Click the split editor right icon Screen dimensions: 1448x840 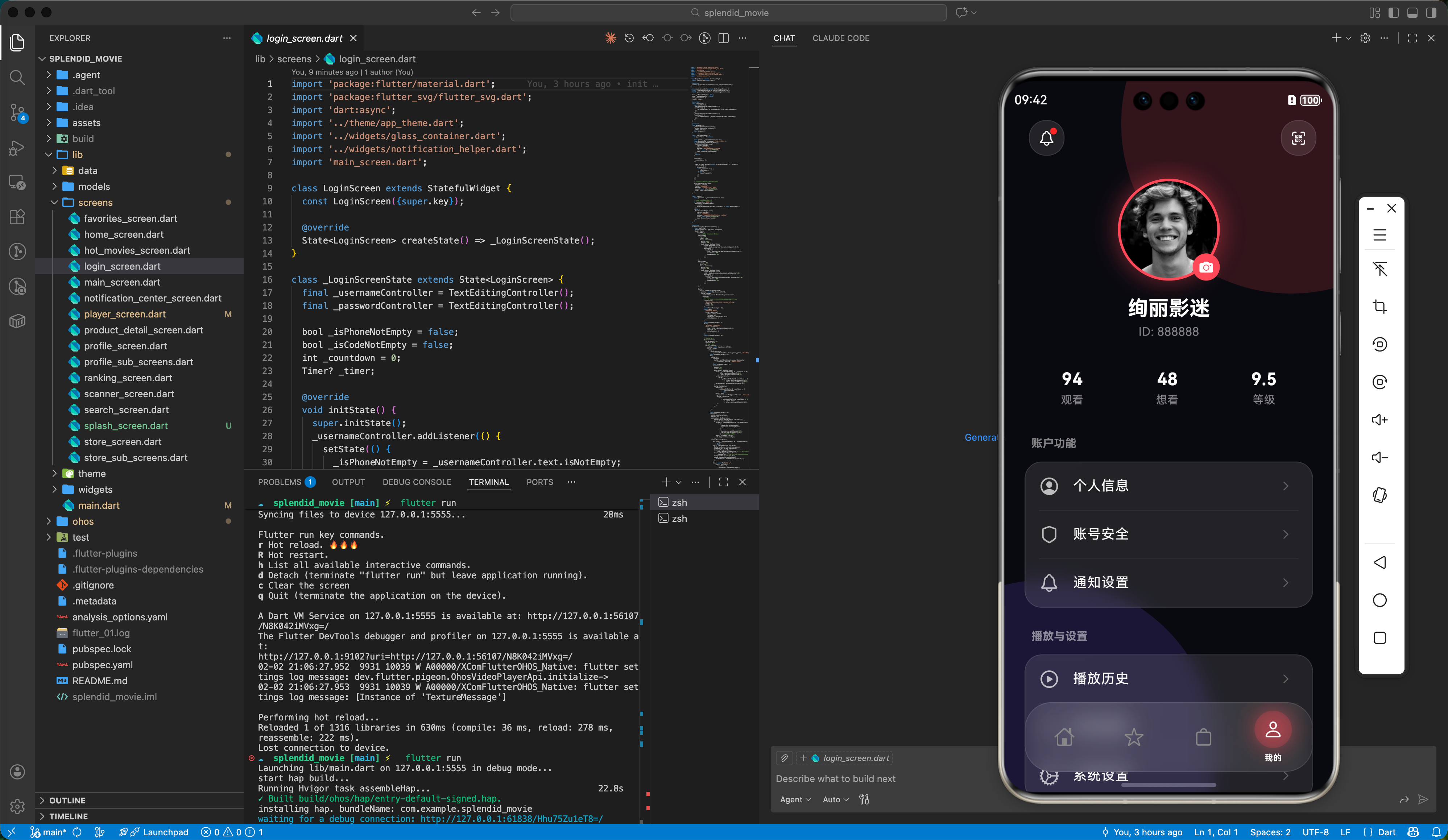pyautogui.click(x=723, y=38)
